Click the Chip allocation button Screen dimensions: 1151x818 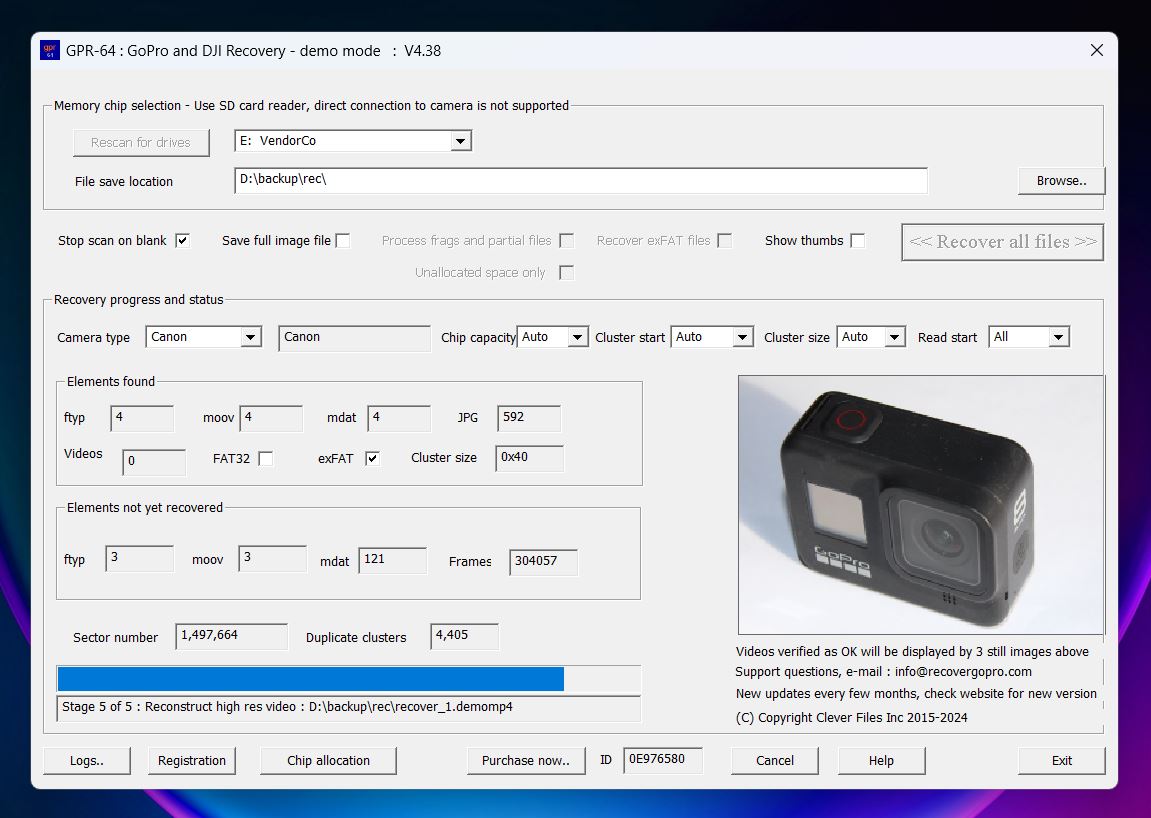[x=328, y=761]
